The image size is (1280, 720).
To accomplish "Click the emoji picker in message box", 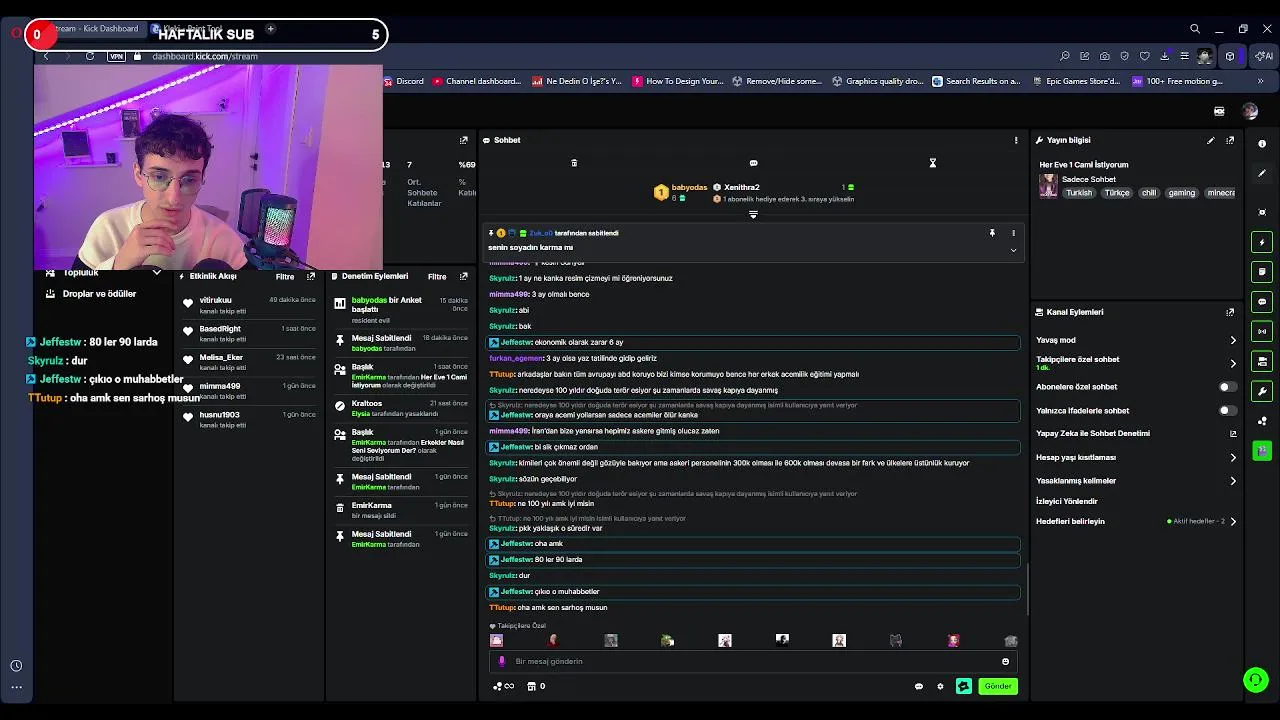I will [x=1005, y=661].
